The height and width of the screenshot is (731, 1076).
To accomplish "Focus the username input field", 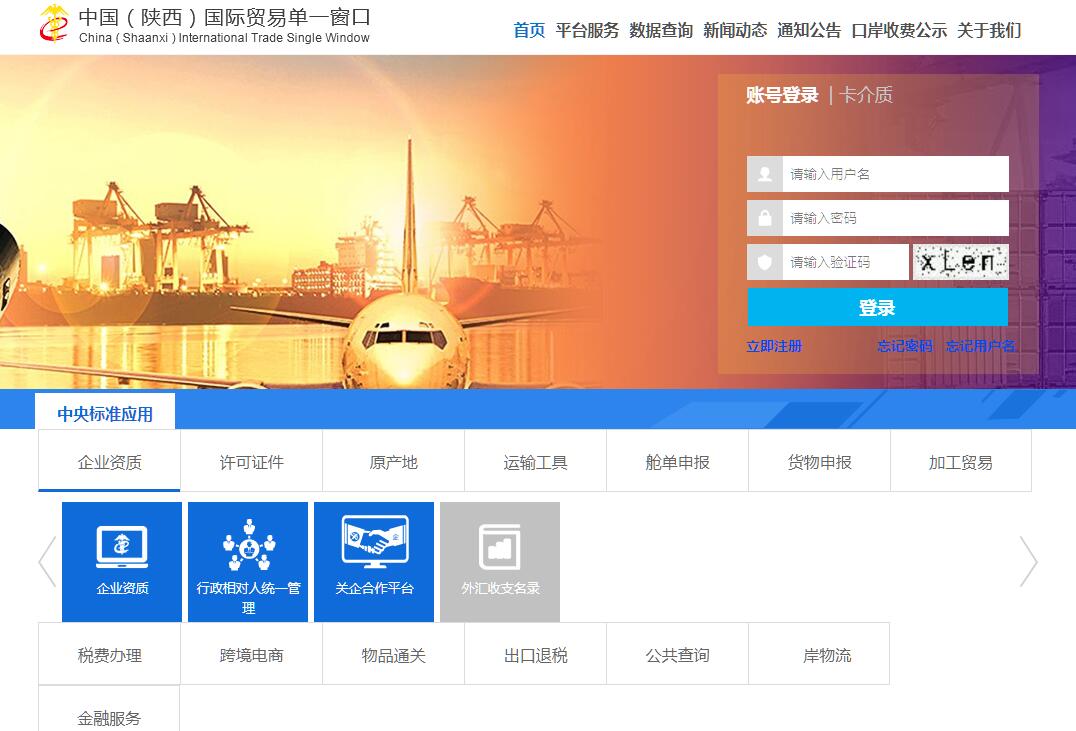I will click(x=895, y=174).
